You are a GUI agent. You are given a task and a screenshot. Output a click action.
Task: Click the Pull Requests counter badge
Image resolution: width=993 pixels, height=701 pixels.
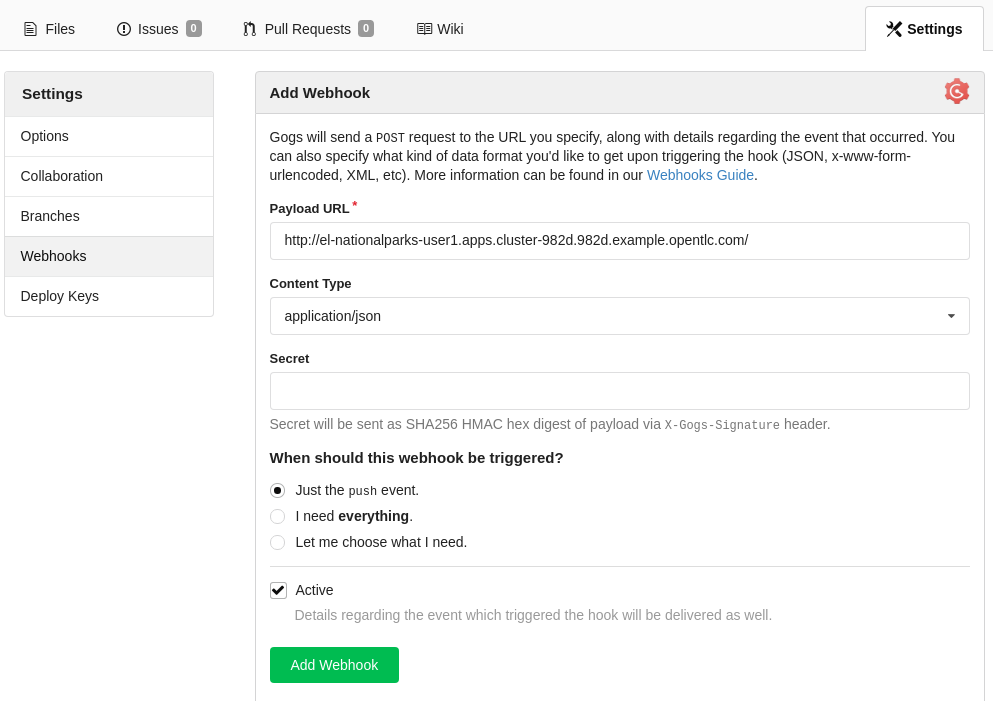click(x=367, y=28)
